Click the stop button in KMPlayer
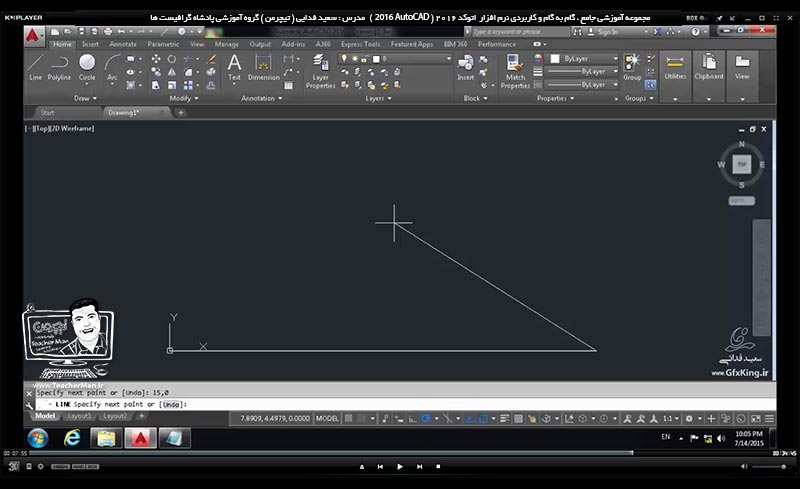Image resolution: width=800 pixels, height=489 pixels. point(438,467)
